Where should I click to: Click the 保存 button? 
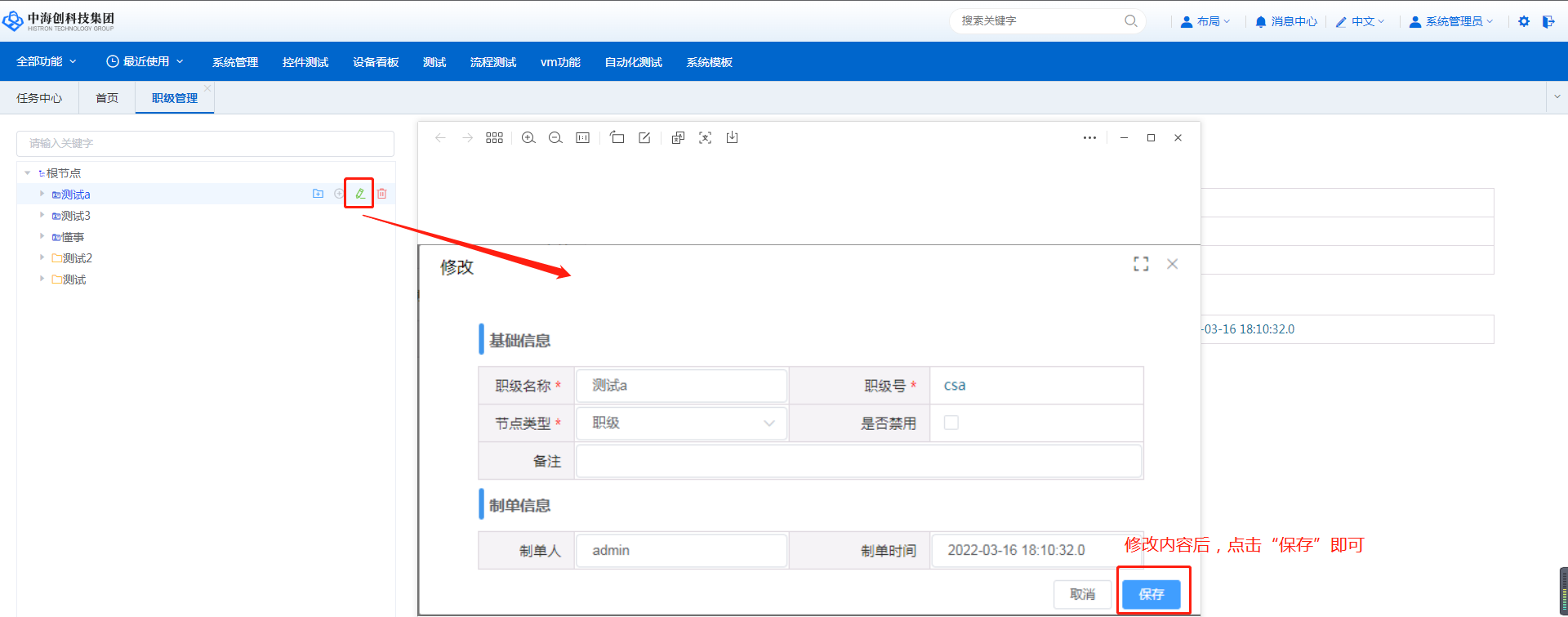coord(1151,594)
